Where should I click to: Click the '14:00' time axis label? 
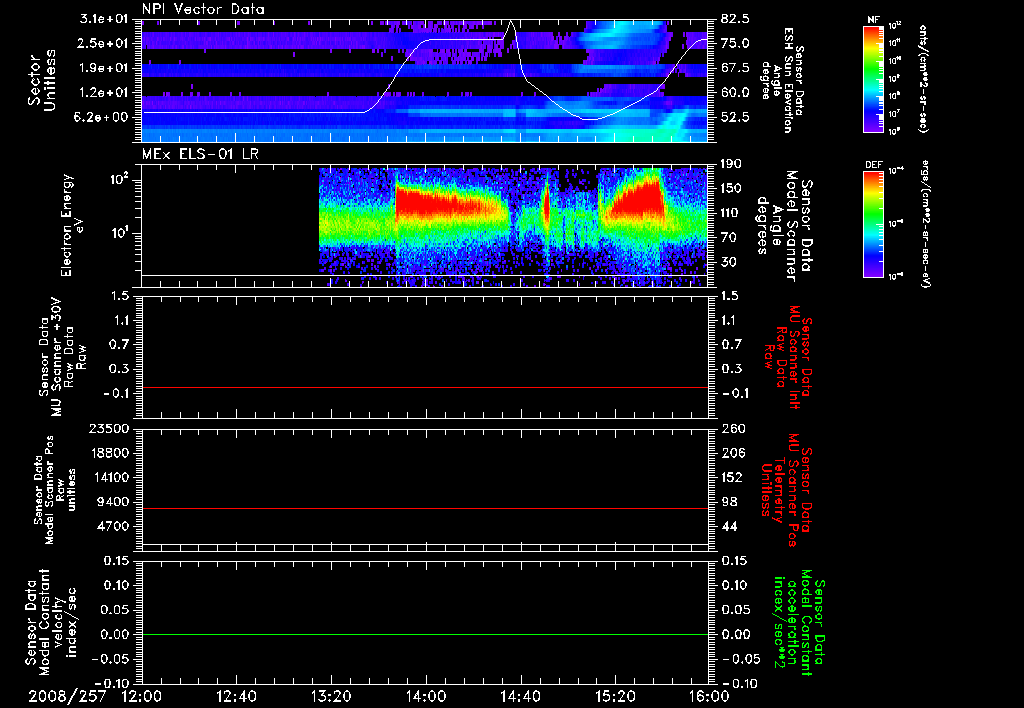tap(426, 696)
